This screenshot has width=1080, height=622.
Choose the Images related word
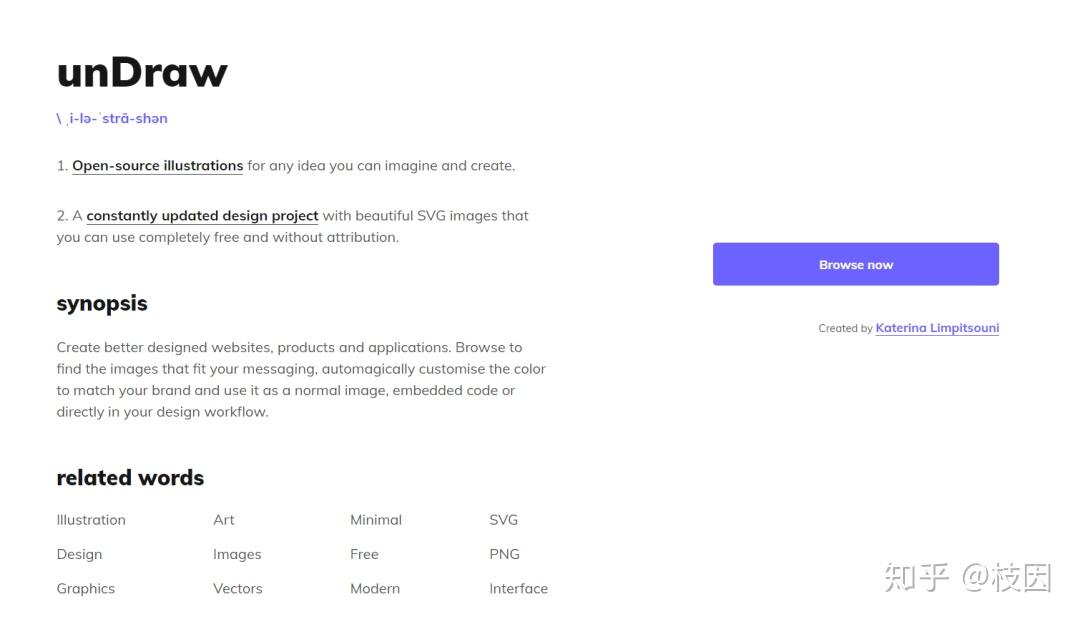pos(237,554)
